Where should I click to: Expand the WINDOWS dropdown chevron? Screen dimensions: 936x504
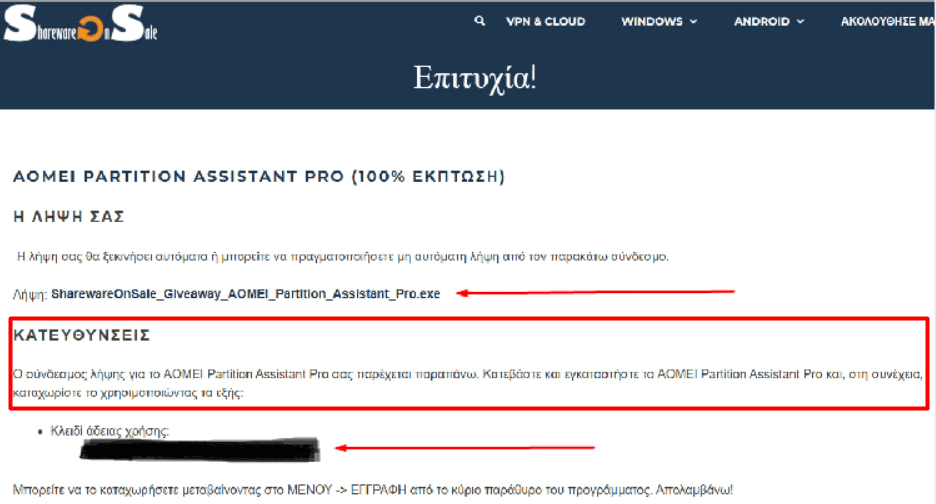[x=693, y=21]
